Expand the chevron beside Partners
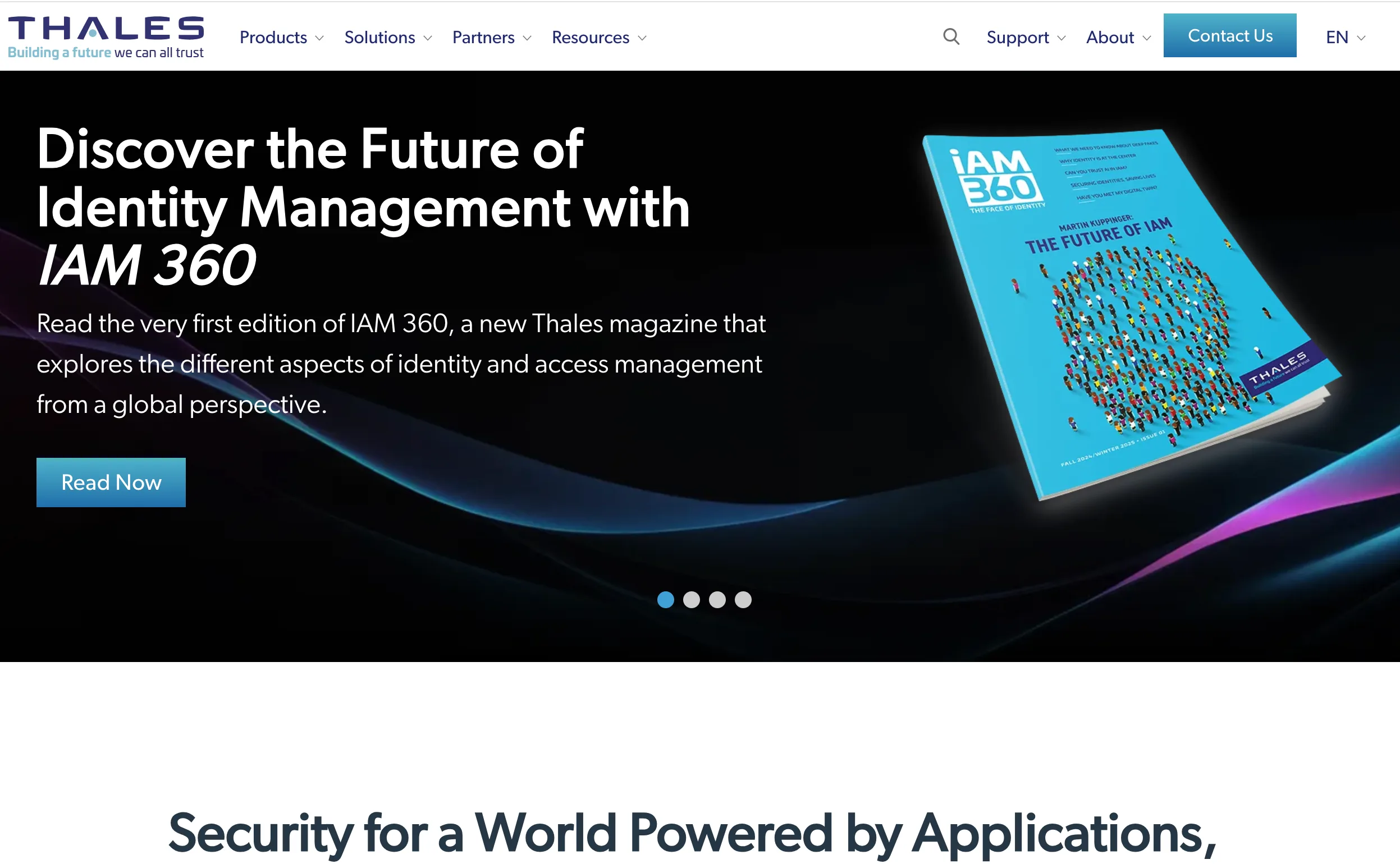This screenshot has height=864, width=1400. [x=527, y=38]
